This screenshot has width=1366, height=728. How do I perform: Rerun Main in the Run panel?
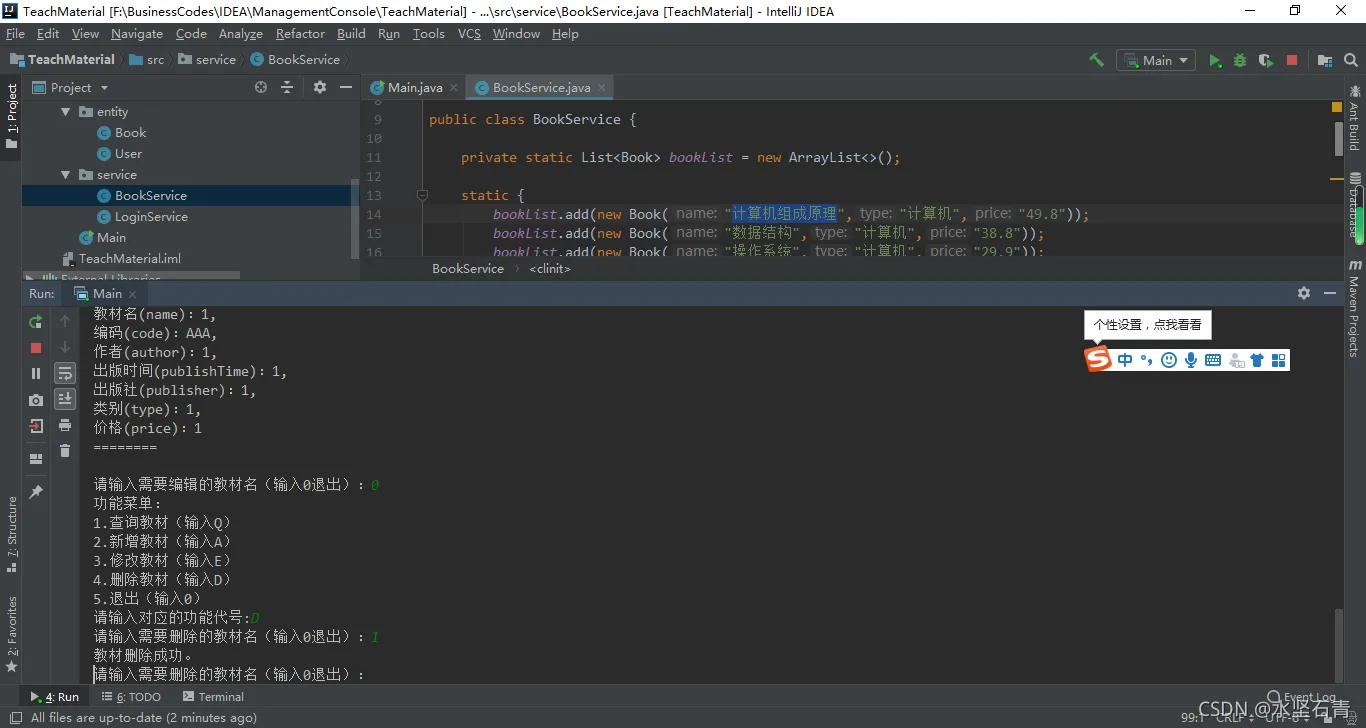click(36, 321)
